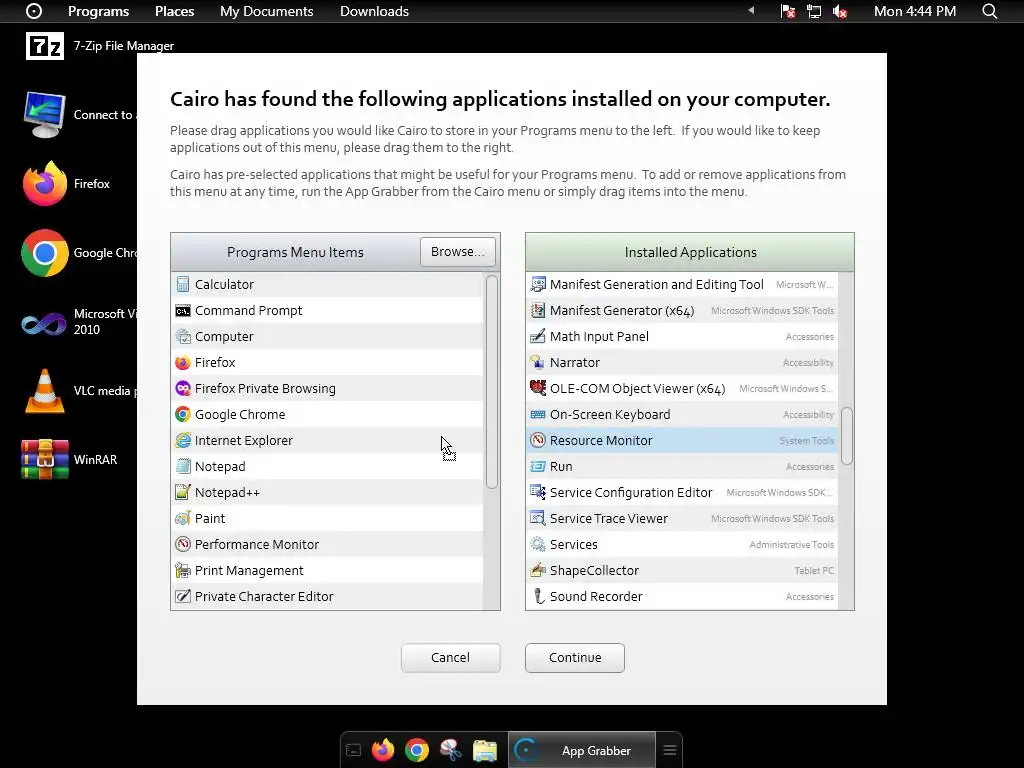
Task: Click the Performance Monitor icon
Action: click(x=183, y=544)
